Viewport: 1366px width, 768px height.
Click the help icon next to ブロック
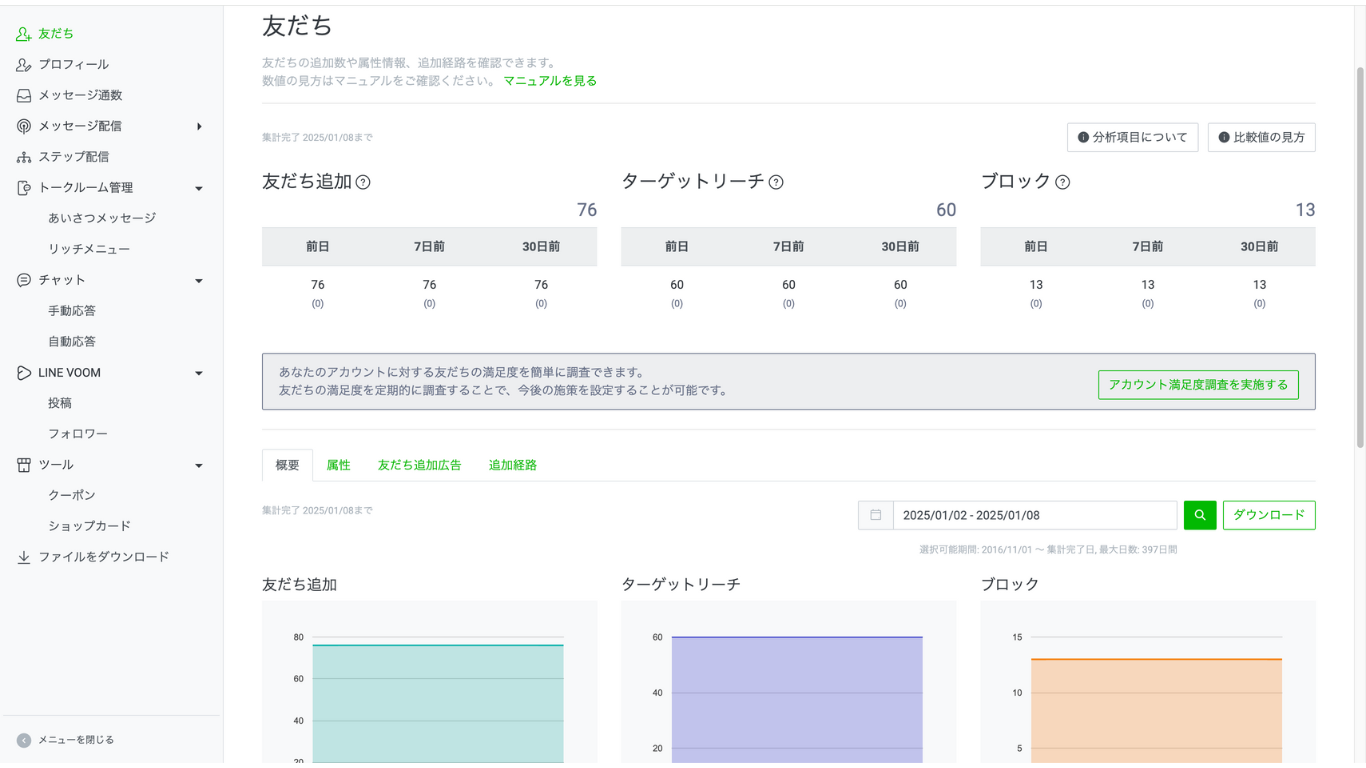[1063, 182]
